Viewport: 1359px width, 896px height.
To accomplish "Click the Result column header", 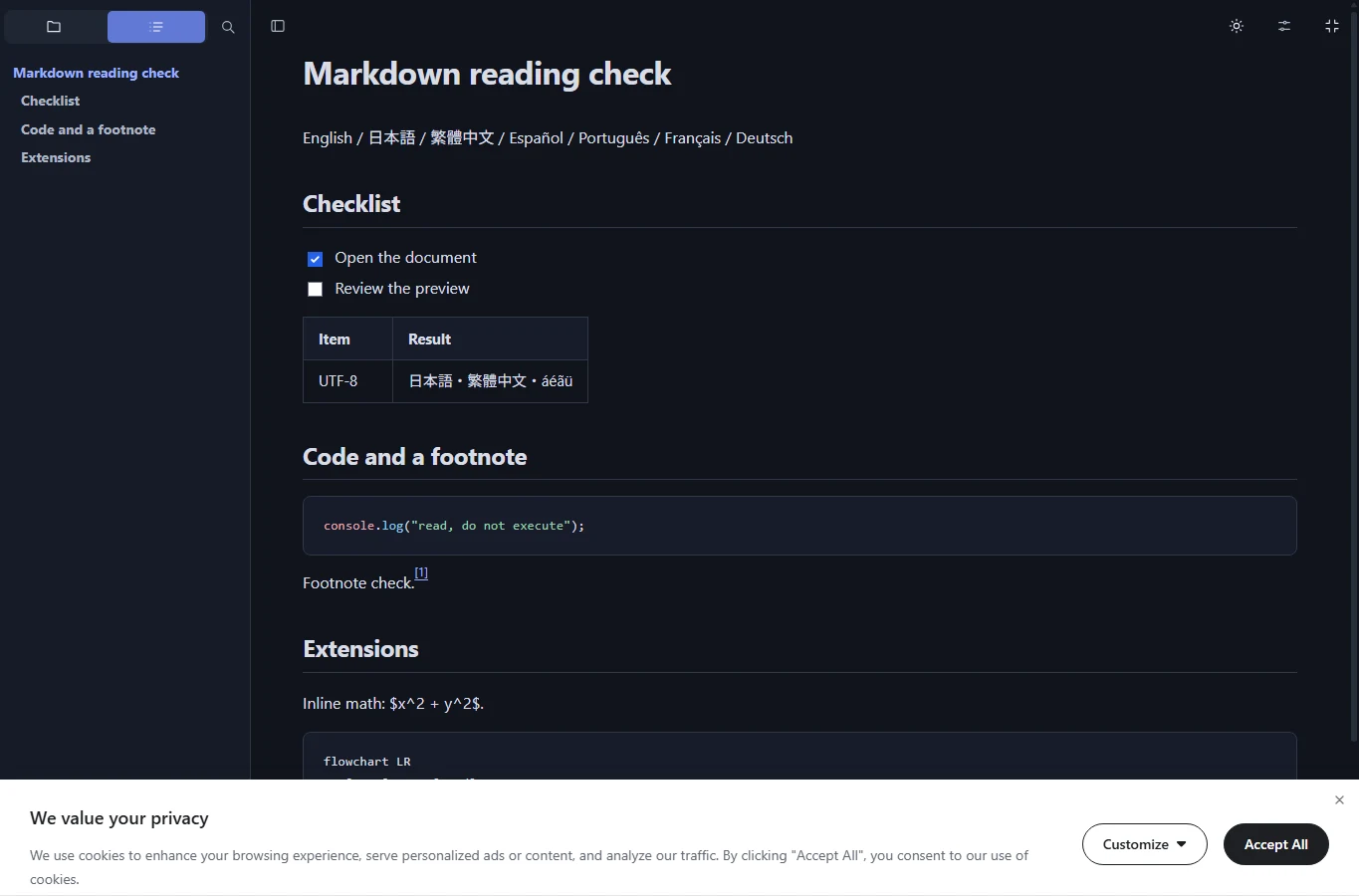I will pos(490,338).
